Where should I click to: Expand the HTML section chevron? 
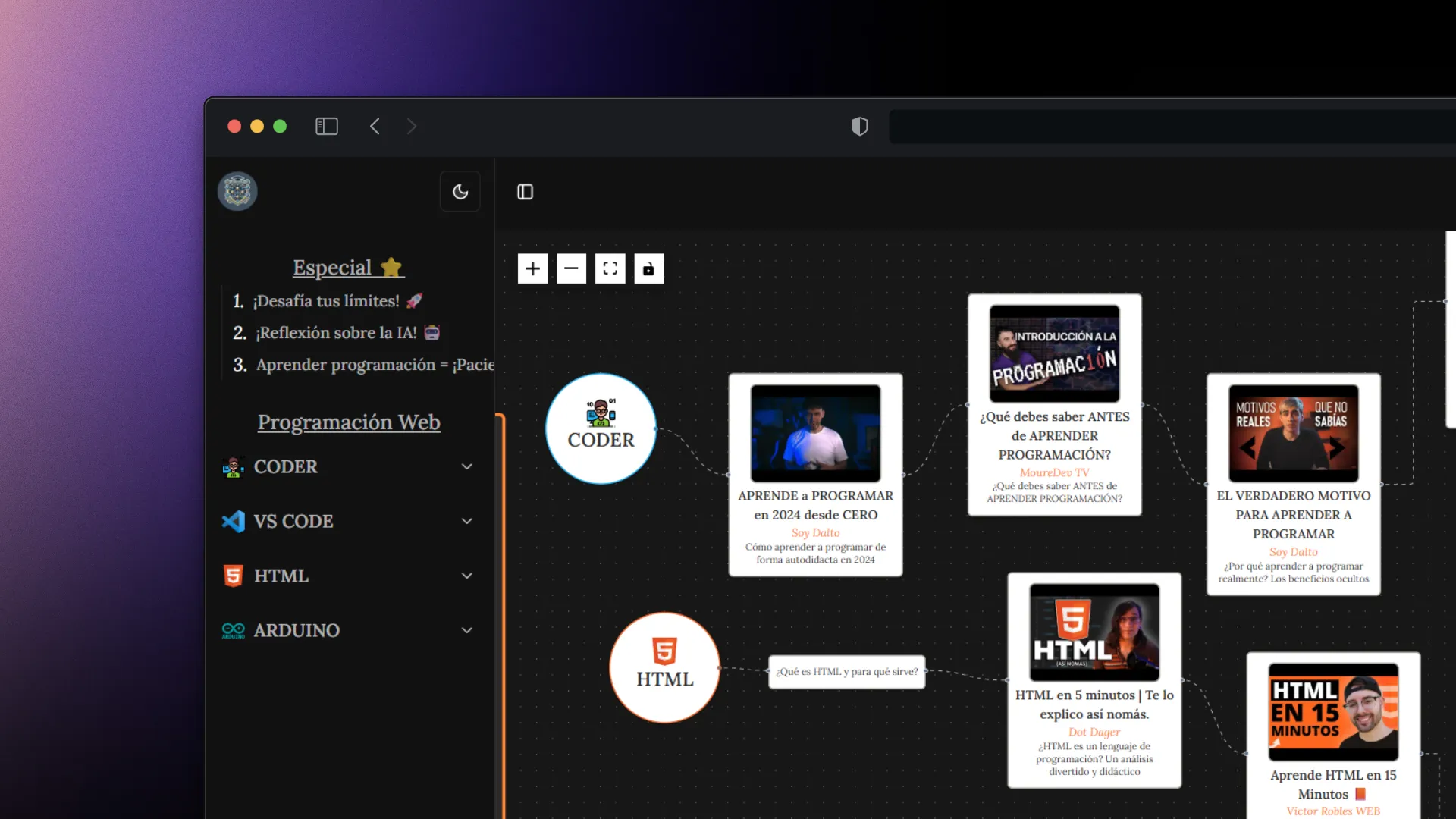click(467, 576)
